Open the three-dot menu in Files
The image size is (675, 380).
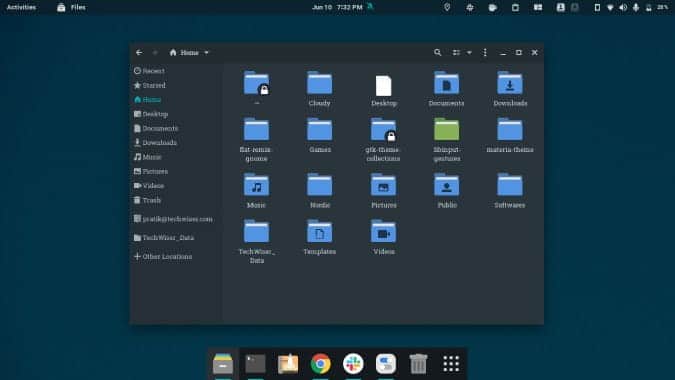click(485, 53)
